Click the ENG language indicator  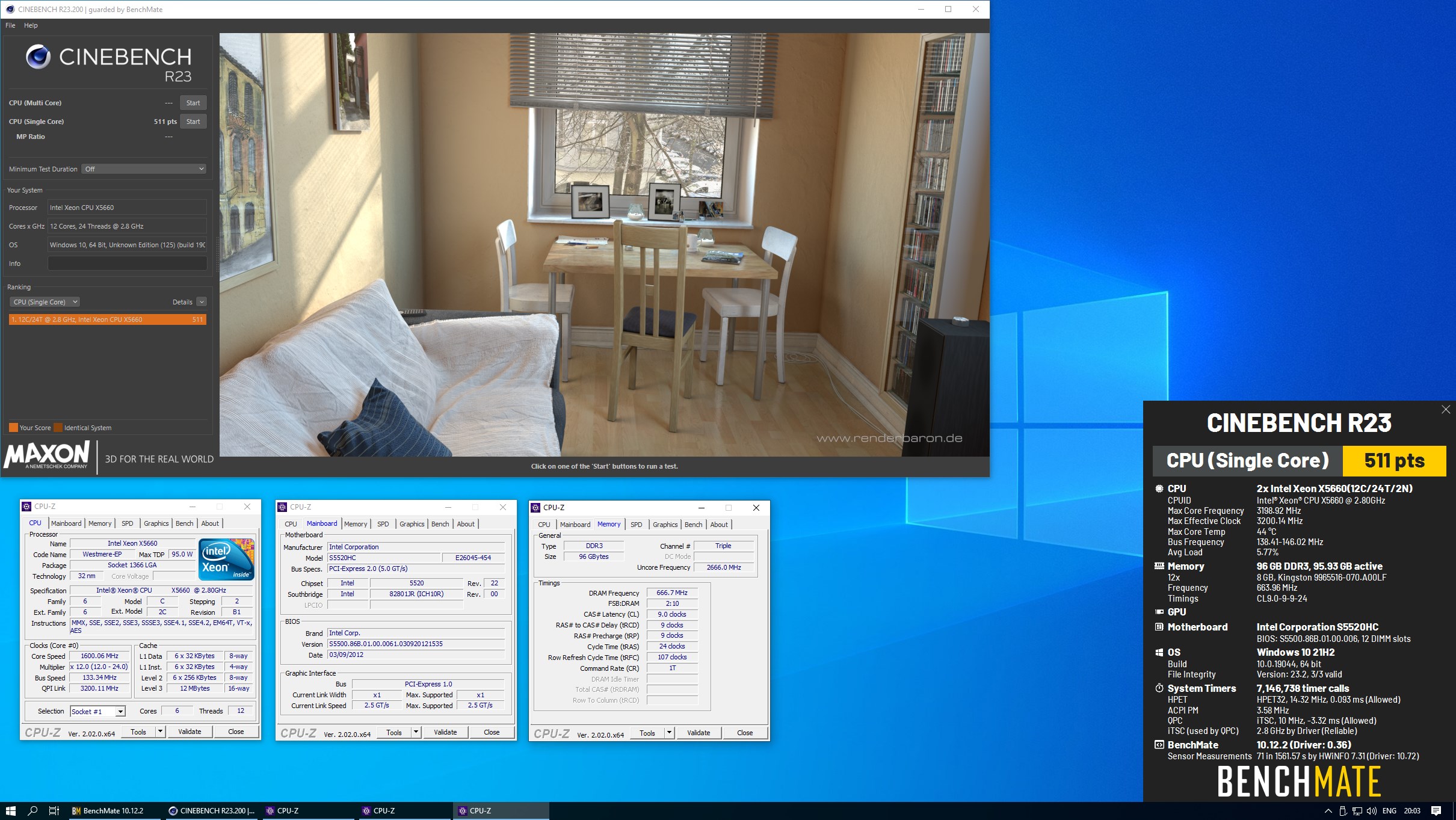pos(1389,811)
